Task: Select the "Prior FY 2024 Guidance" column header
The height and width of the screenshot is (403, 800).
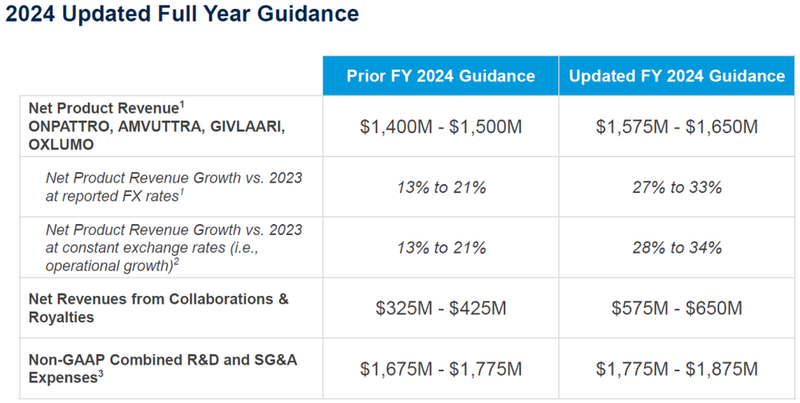Action: click(441, 76)
